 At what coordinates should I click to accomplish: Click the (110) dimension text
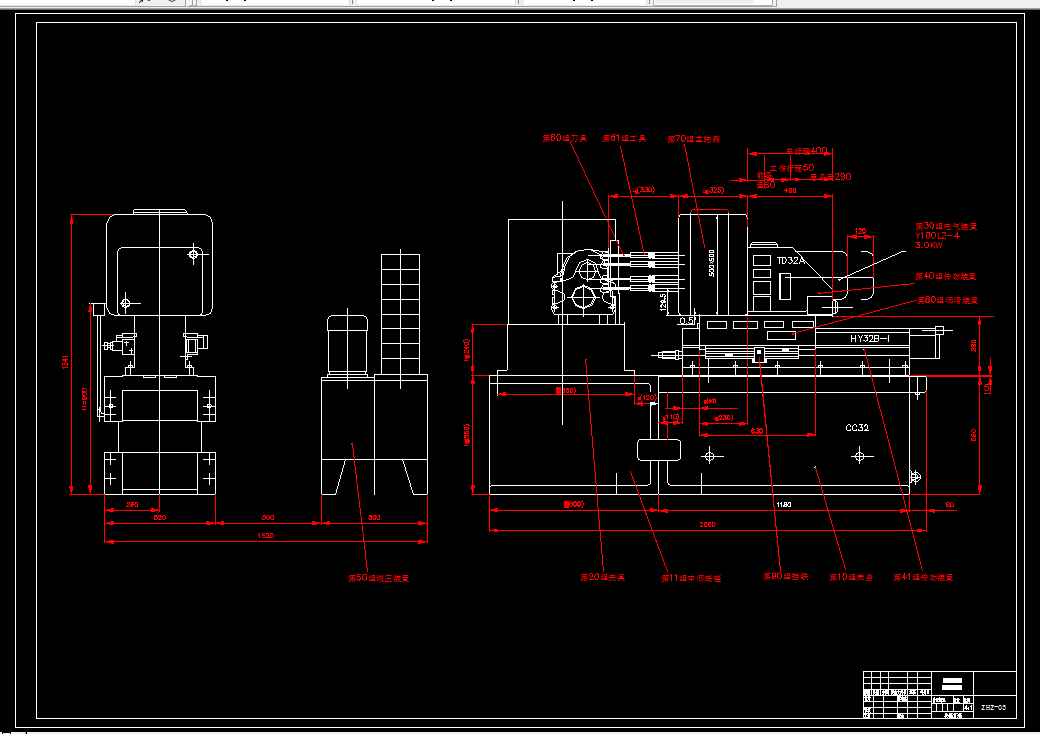tap(671, 417)
